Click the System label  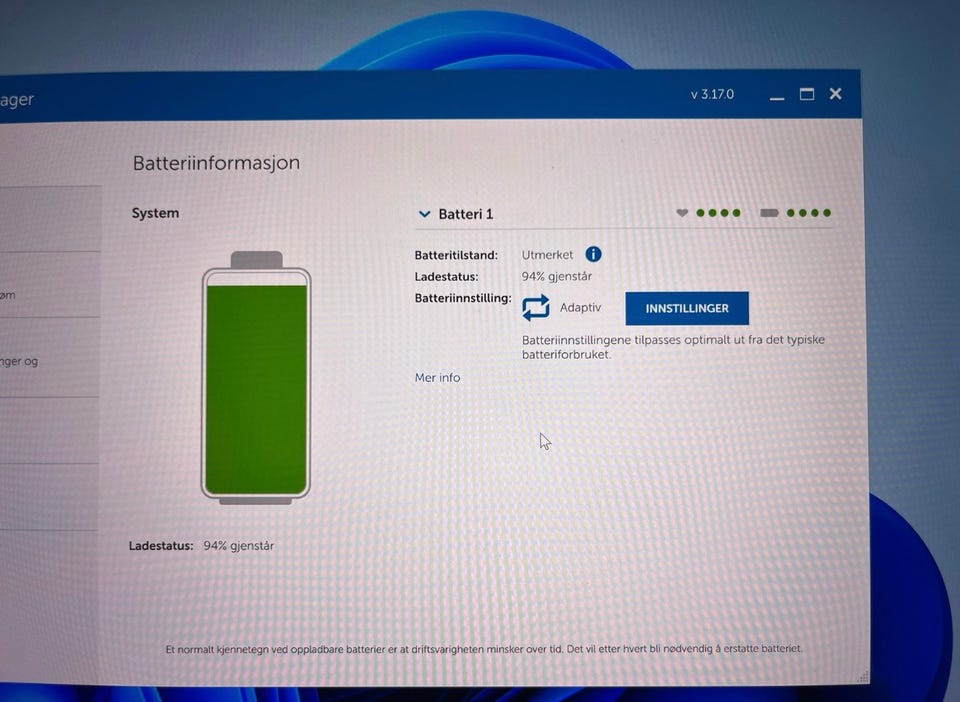click(155, 213)
